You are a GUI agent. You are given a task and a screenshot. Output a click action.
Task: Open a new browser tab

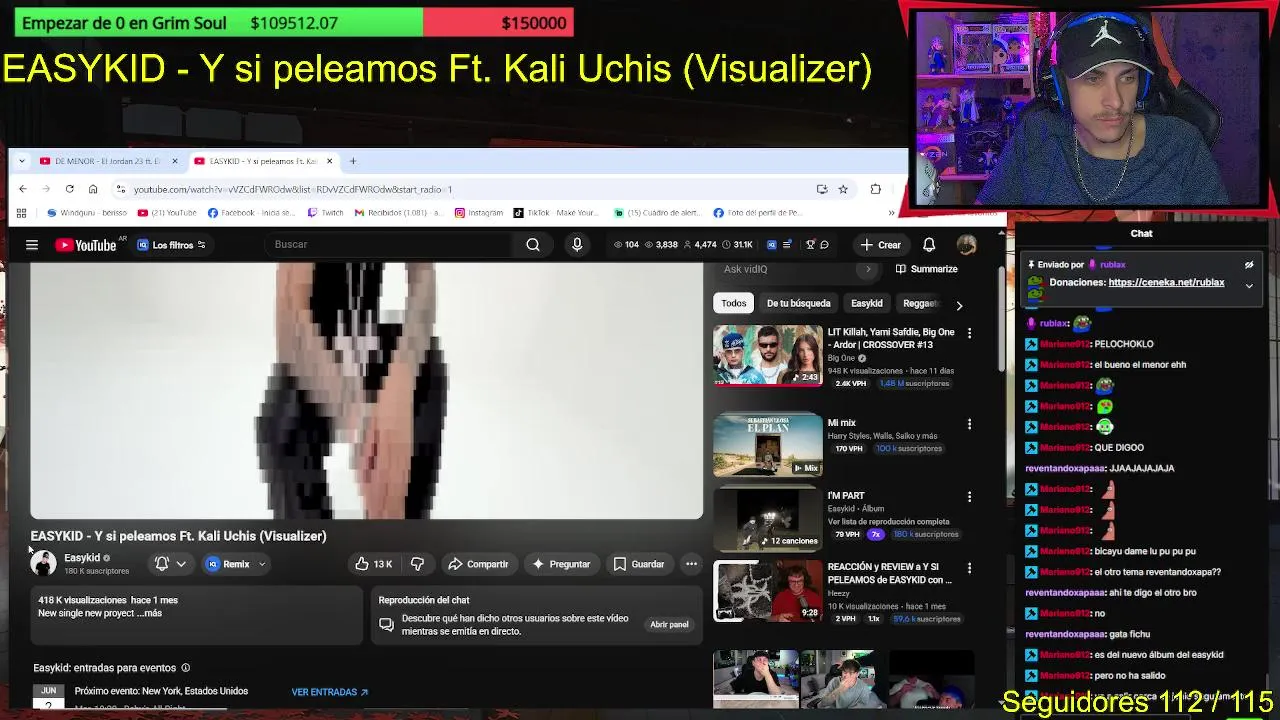pyautogui.click(x=352, y=161)
